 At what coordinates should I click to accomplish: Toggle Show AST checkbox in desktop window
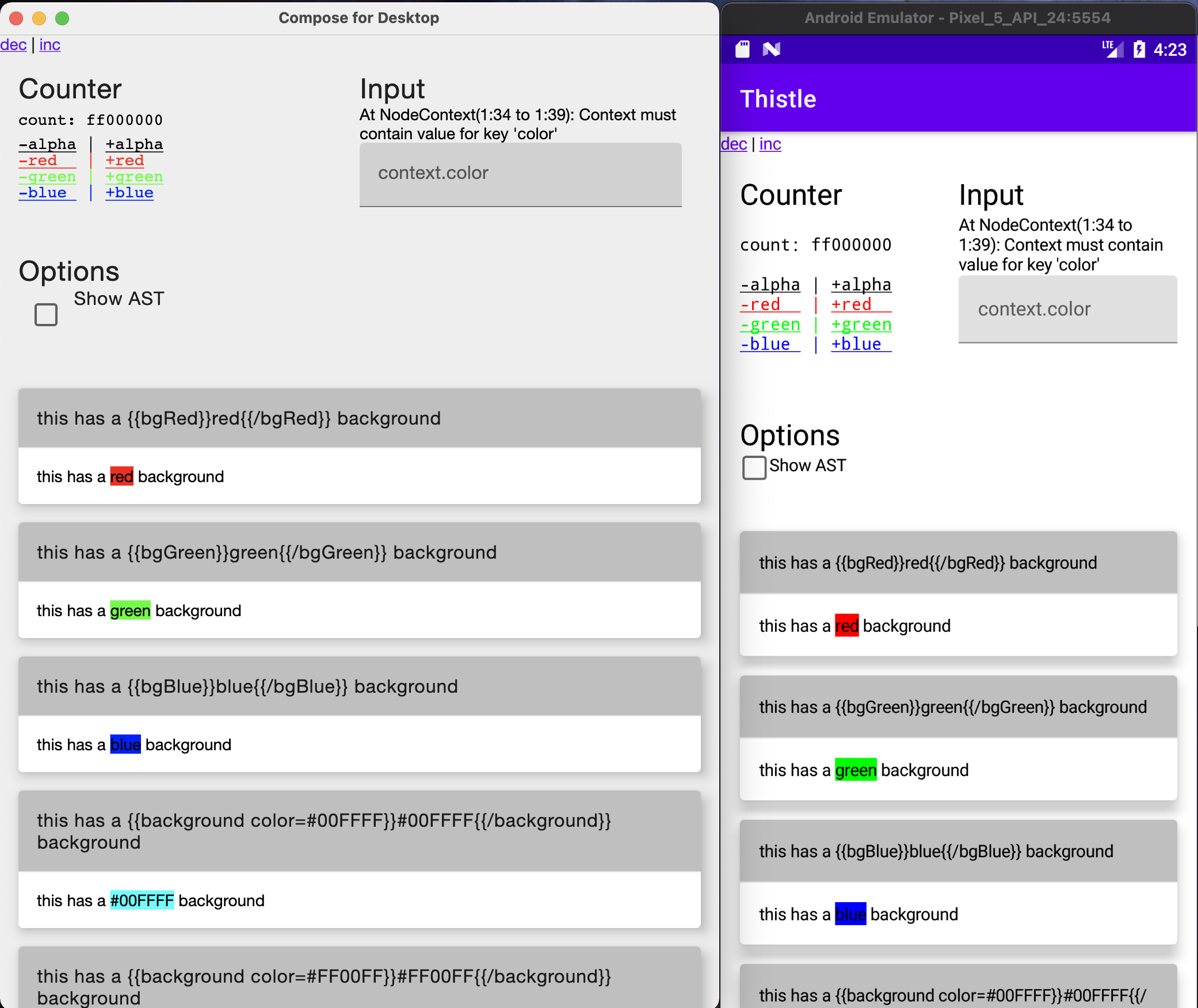point(46,315)
